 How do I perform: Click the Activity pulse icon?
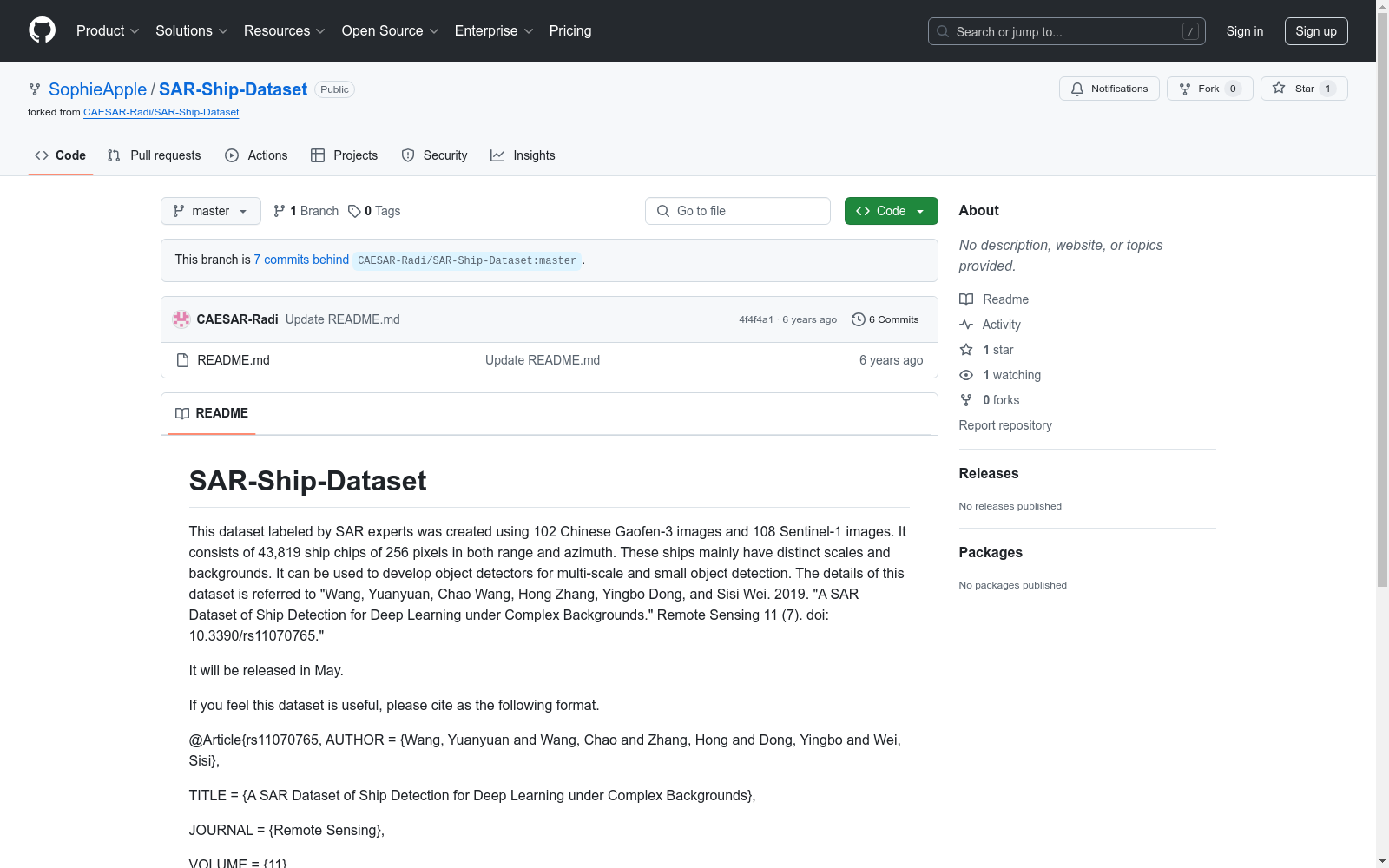(966, 325)
